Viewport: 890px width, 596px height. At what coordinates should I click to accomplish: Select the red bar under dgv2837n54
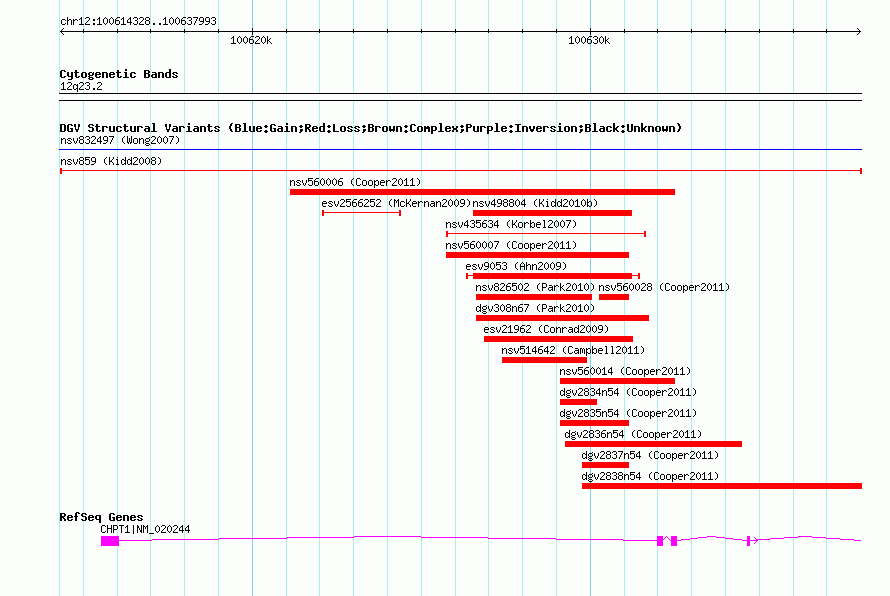pos(605,465)
